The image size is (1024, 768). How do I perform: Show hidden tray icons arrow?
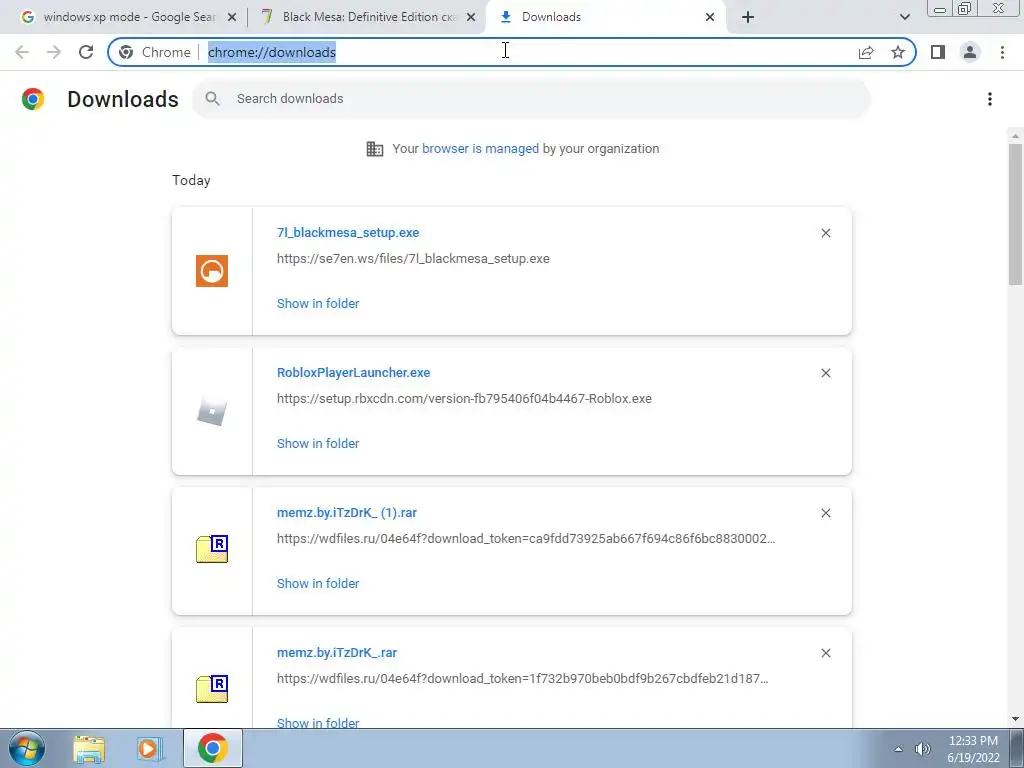point(898,749)
